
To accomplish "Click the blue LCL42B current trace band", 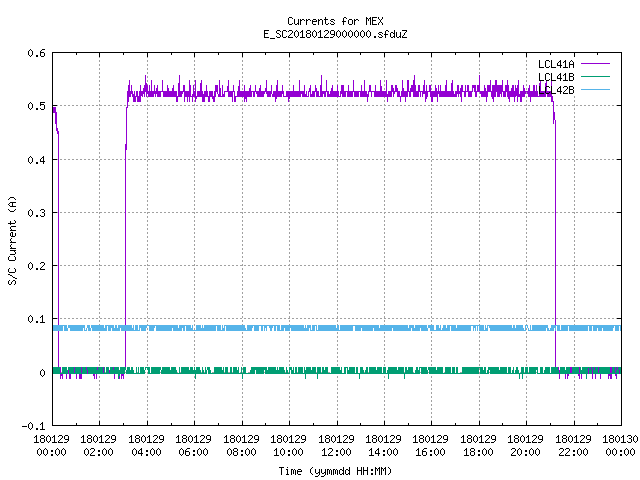I will tap(337, 328).
